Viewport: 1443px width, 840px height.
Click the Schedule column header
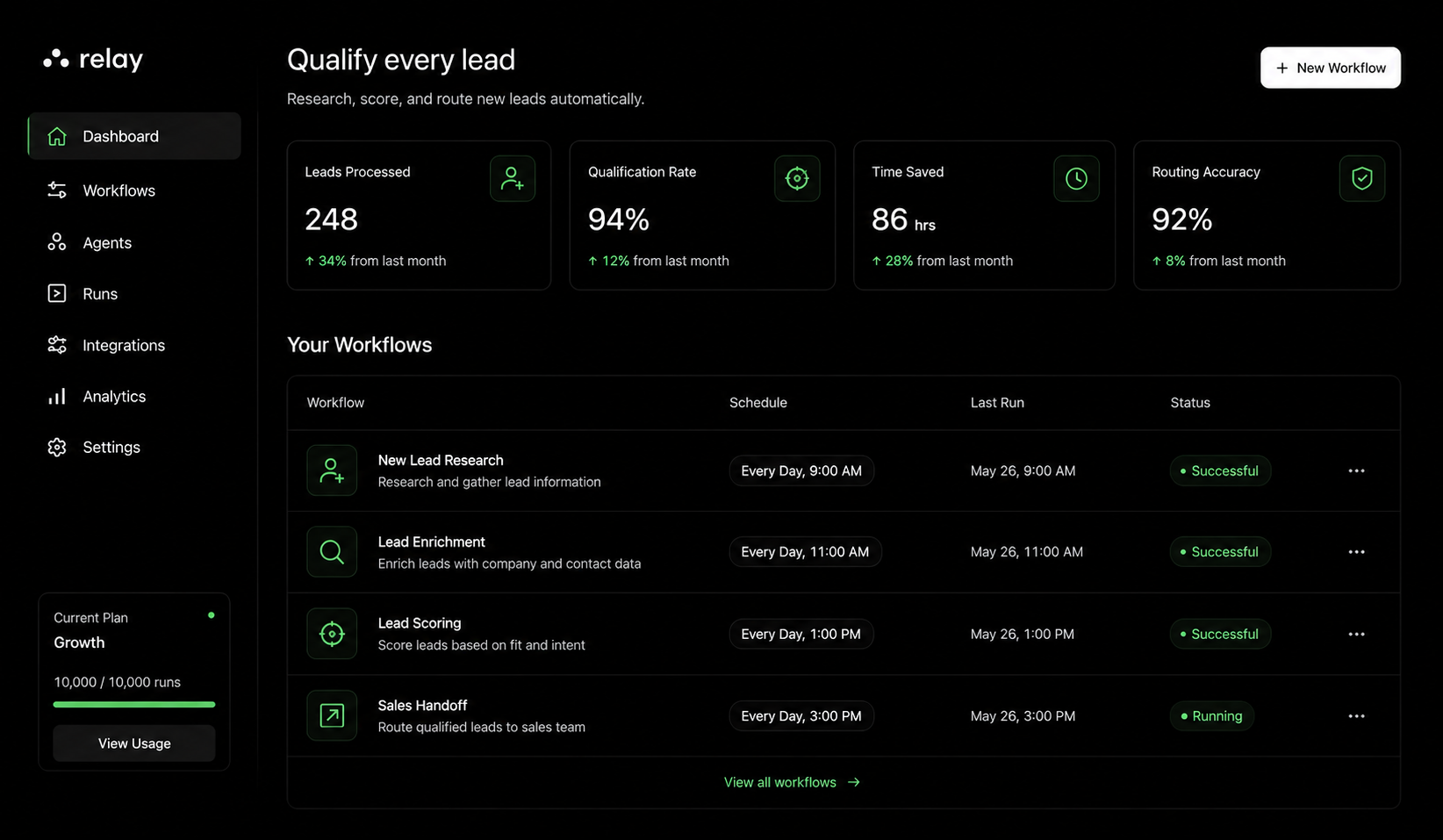tap(758, 403)
